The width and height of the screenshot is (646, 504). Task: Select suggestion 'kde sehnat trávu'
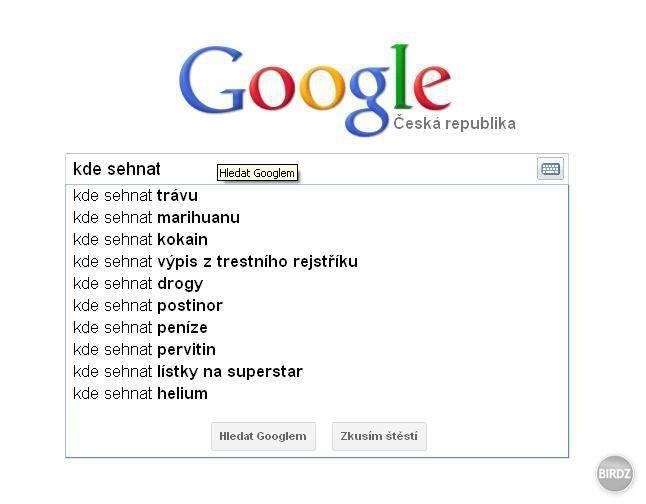(317, 195)
